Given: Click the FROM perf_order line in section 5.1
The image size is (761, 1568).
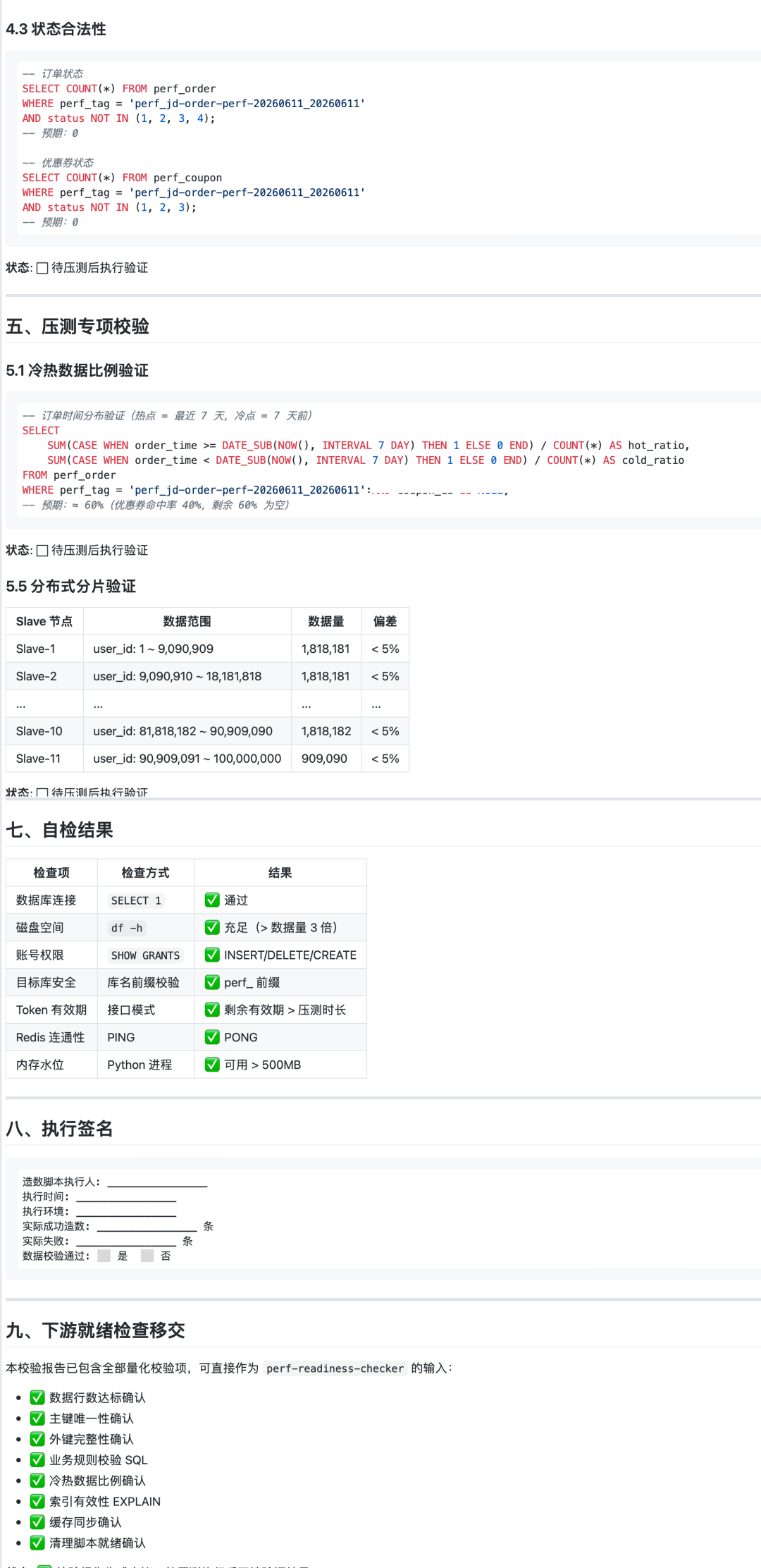Looking at the screenshot, I should (69, 475).
